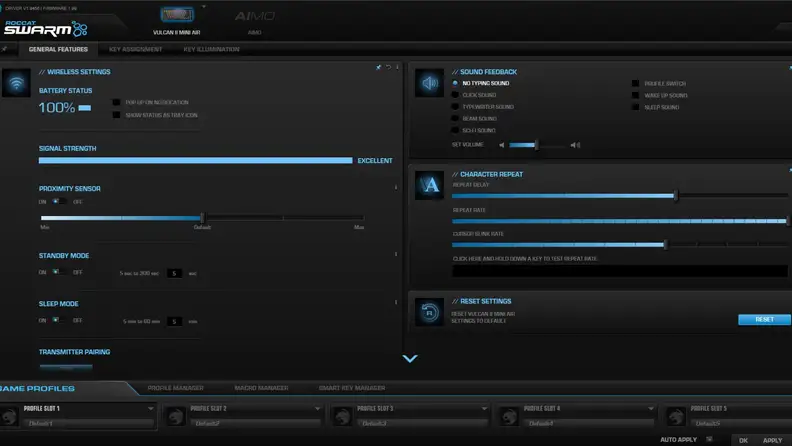
Task: Click the Profile Slot 5 Roccat icon
Action: 676,417
